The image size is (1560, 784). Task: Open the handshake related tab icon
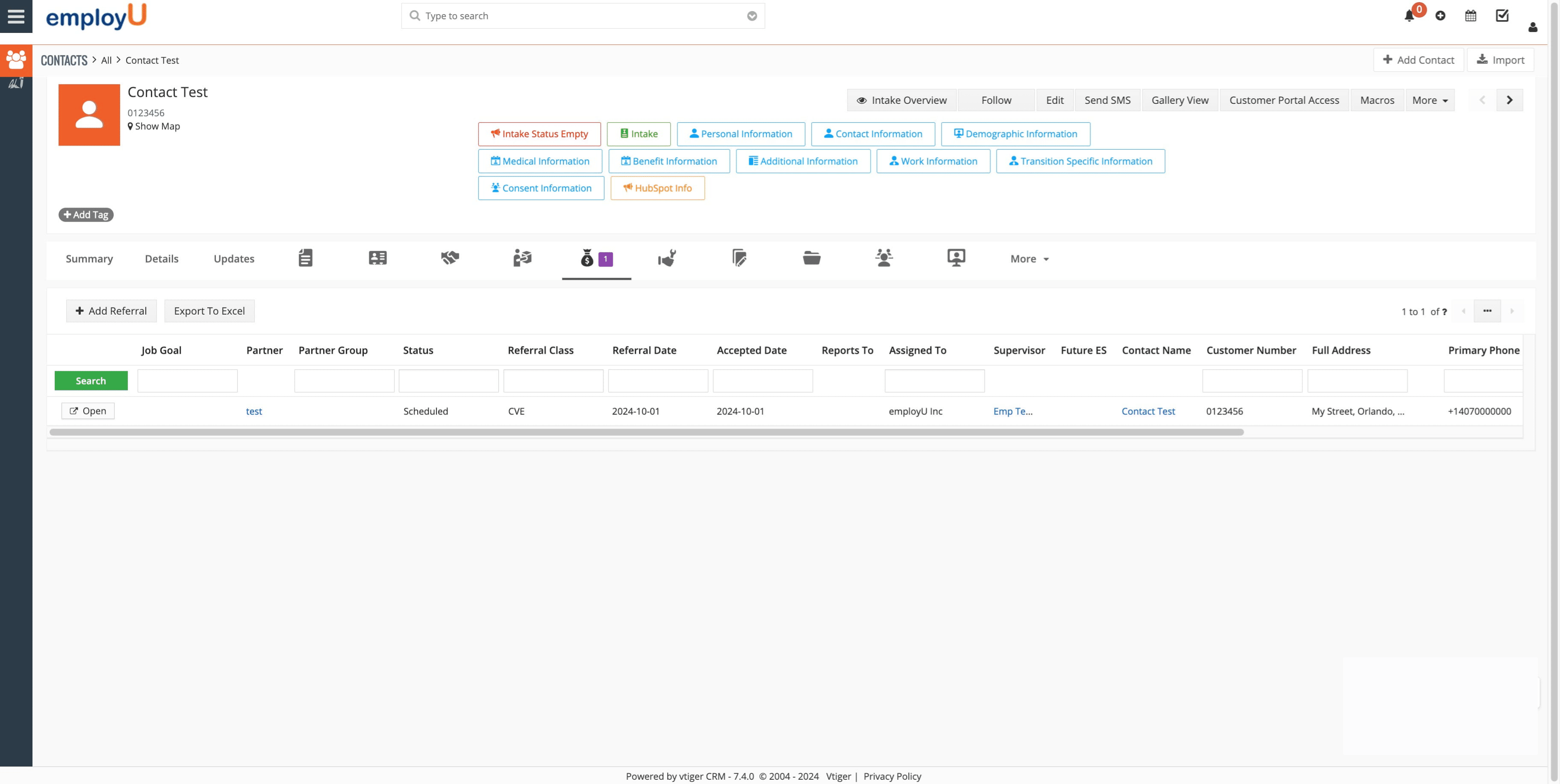450,258
